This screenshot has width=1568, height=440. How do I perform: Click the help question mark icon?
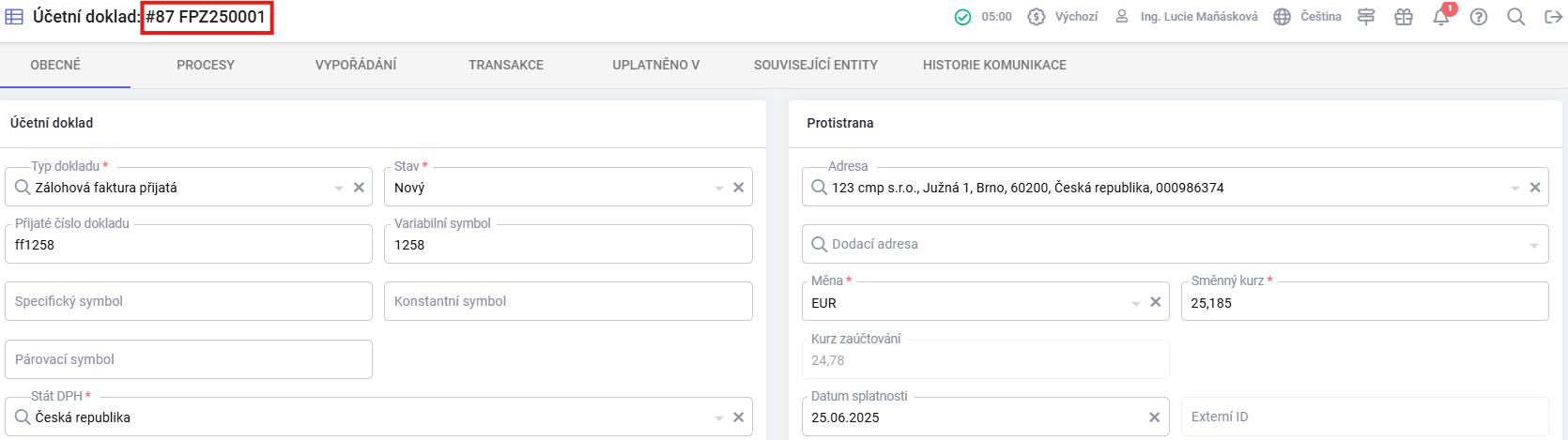(1479, 17)
